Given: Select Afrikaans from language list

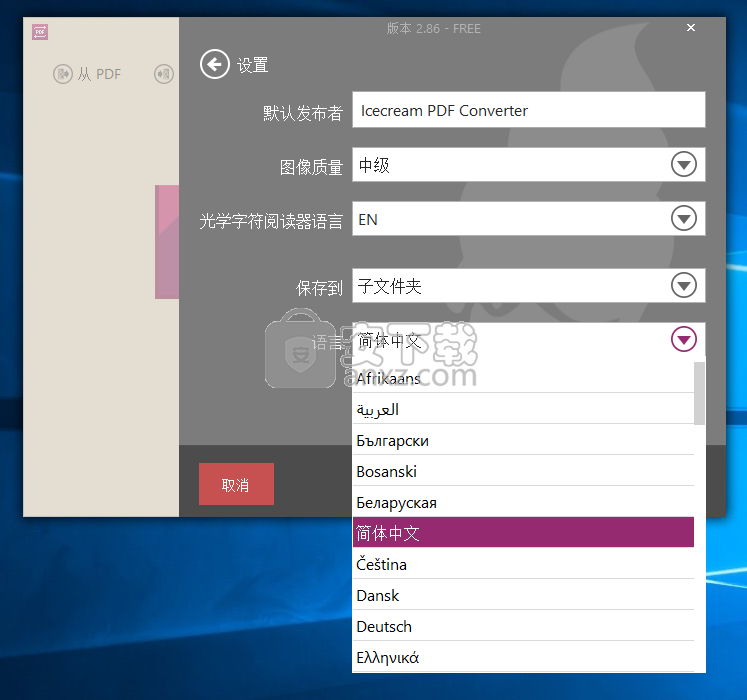Looking at the screenshot, I should pos(523,378).
